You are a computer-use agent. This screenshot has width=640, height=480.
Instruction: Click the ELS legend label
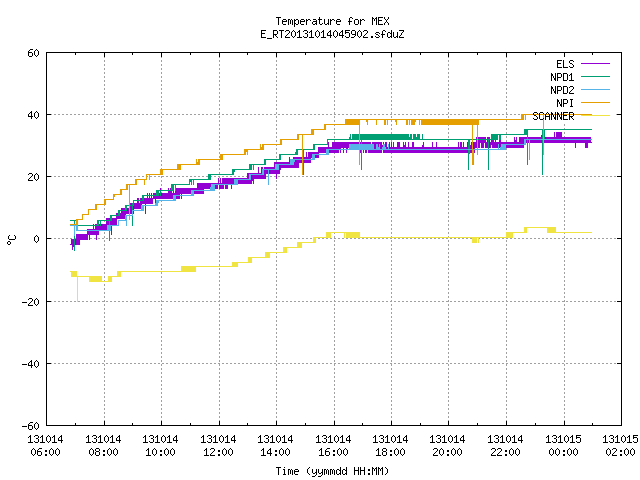coord(565,64)
